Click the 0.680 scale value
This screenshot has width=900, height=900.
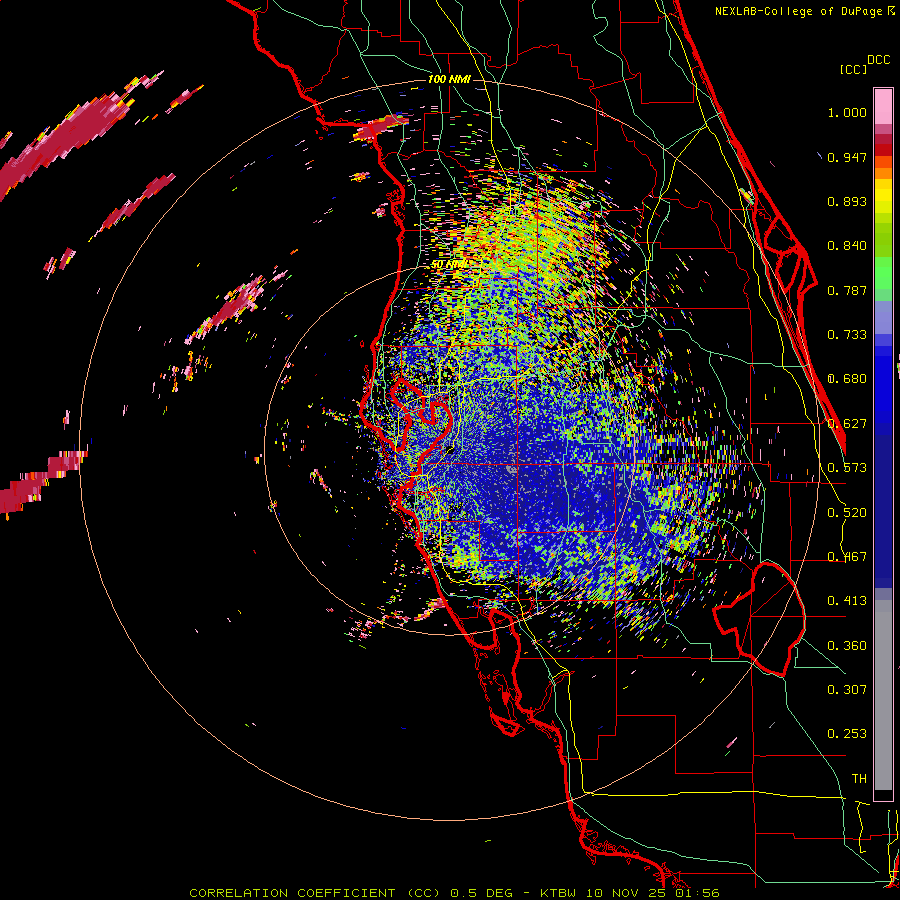847,379
